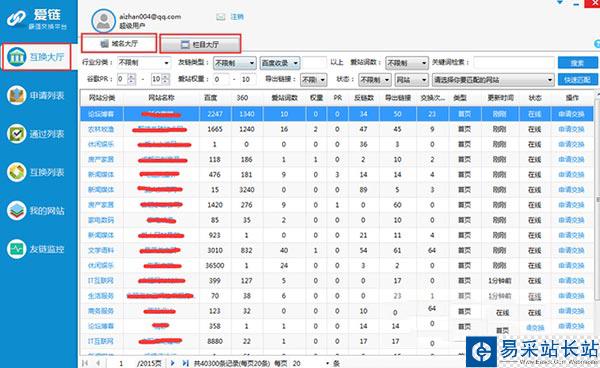This screenshot has height=368, width=600.
Task: Switch to the 栏目大厅 tab
Action: coord(200,44)
